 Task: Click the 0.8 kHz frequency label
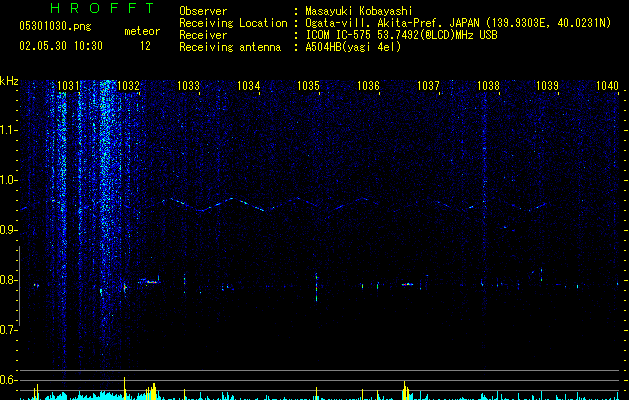[x=8, y=280]
